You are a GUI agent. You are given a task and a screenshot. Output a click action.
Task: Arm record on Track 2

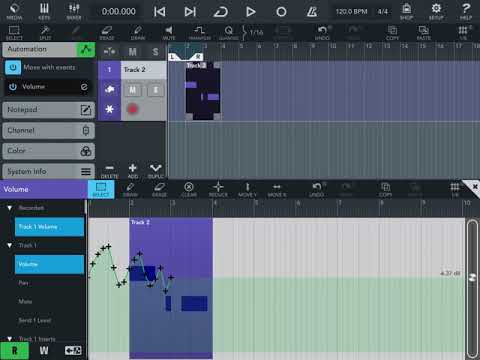[133, 109]
